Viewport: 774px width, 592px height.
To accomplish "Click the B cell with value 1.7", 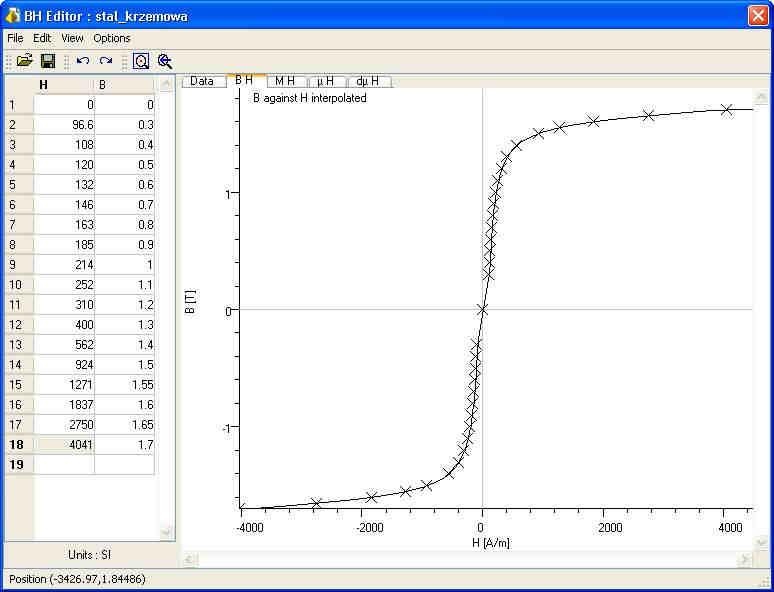I will coord(124,444).
